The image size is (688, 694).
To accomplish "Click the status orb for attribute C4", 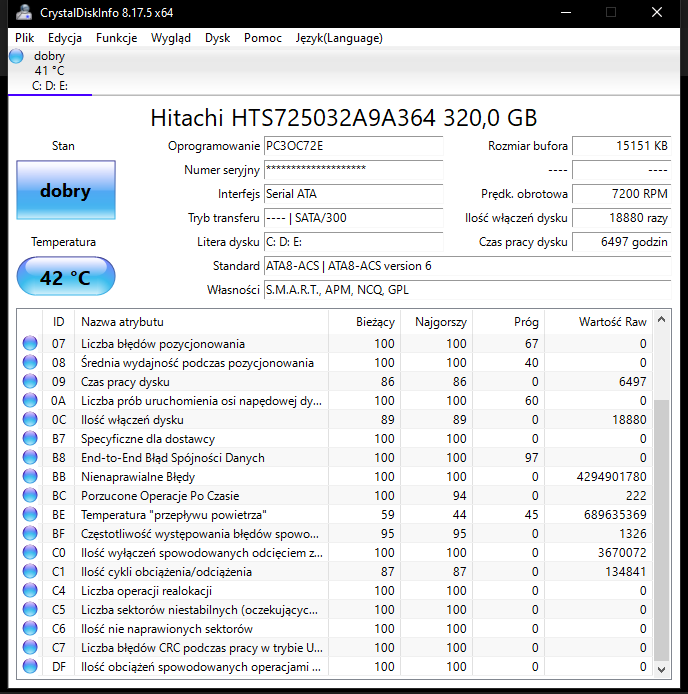I will coord(30,590).
